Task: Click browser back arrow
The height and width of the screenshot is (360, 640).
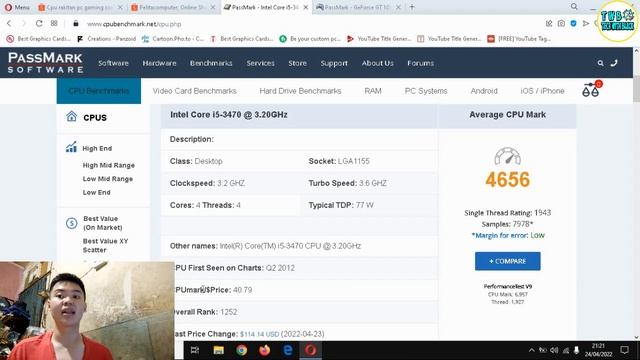Action: (x=9, y=24)
